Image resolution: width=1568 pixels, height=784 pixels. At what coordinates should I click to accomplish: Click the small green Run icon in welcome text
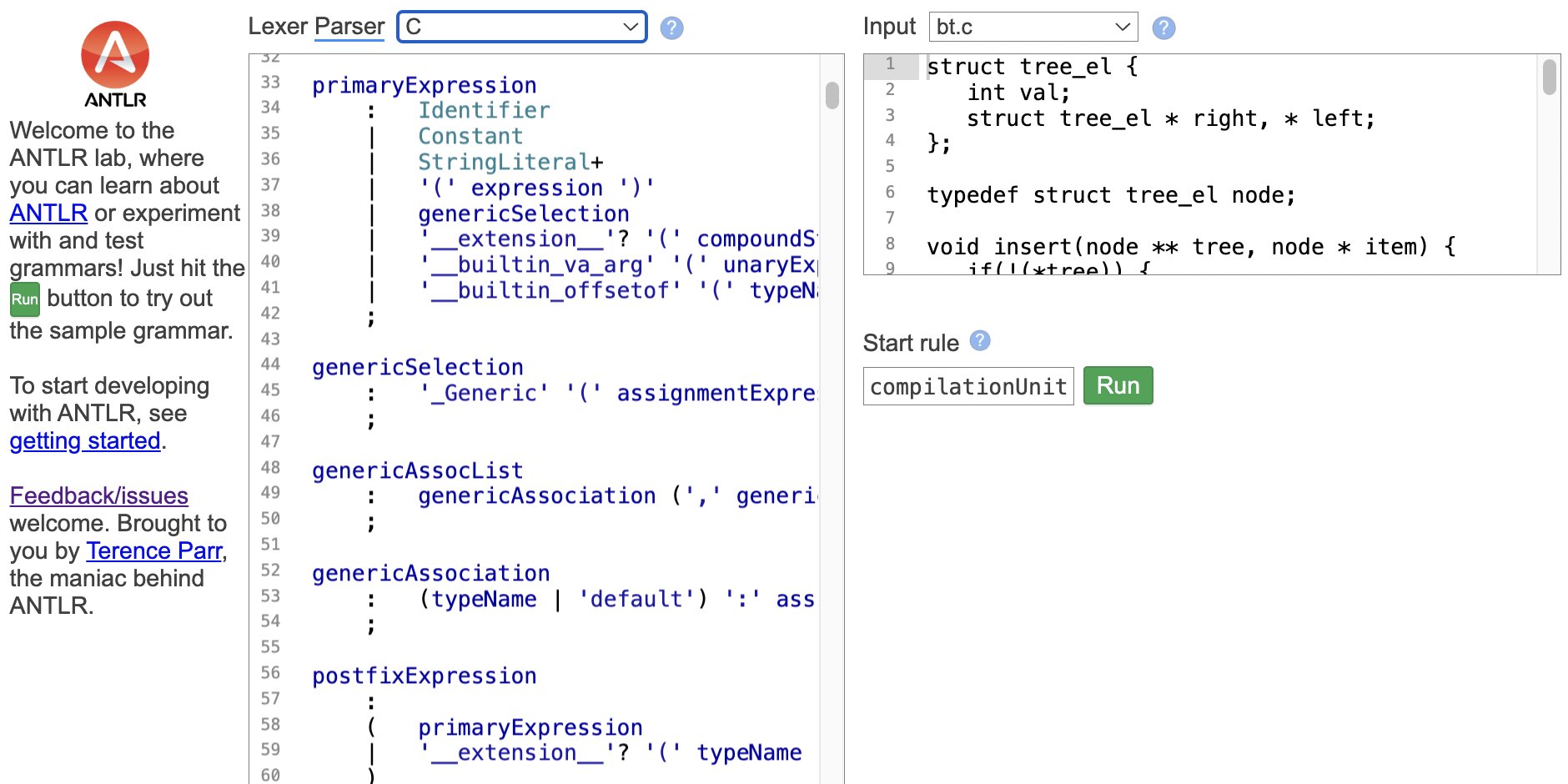pyautogui.click(x=24, y=299)
